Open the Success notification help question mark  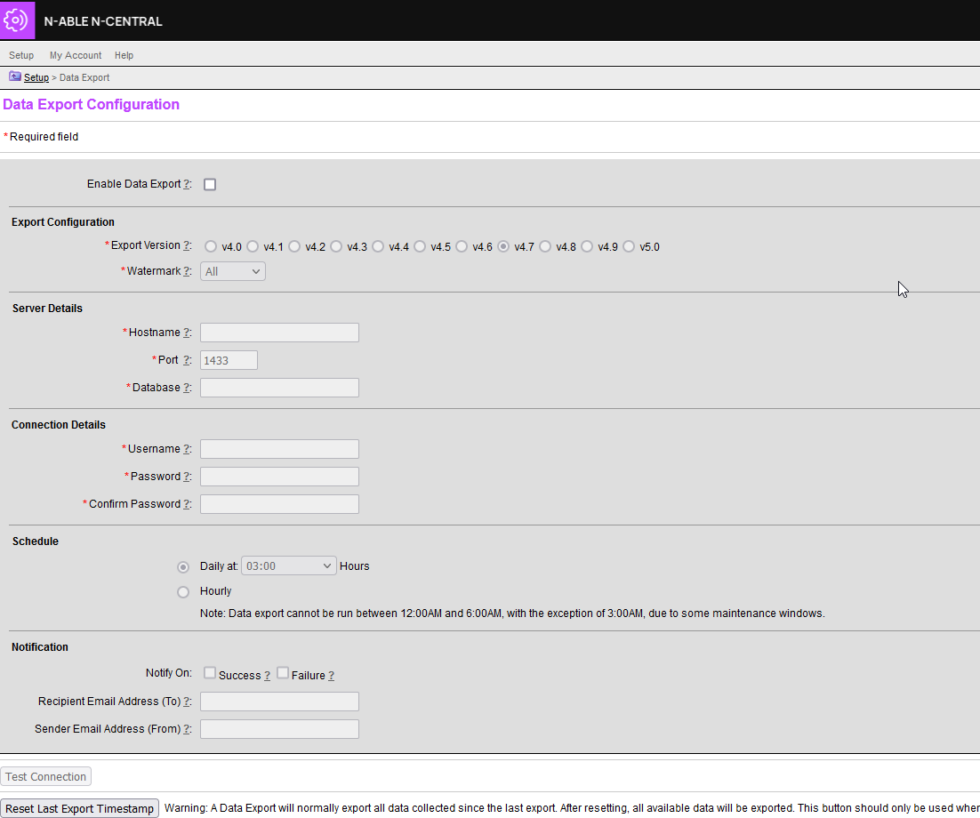[267, 676]
